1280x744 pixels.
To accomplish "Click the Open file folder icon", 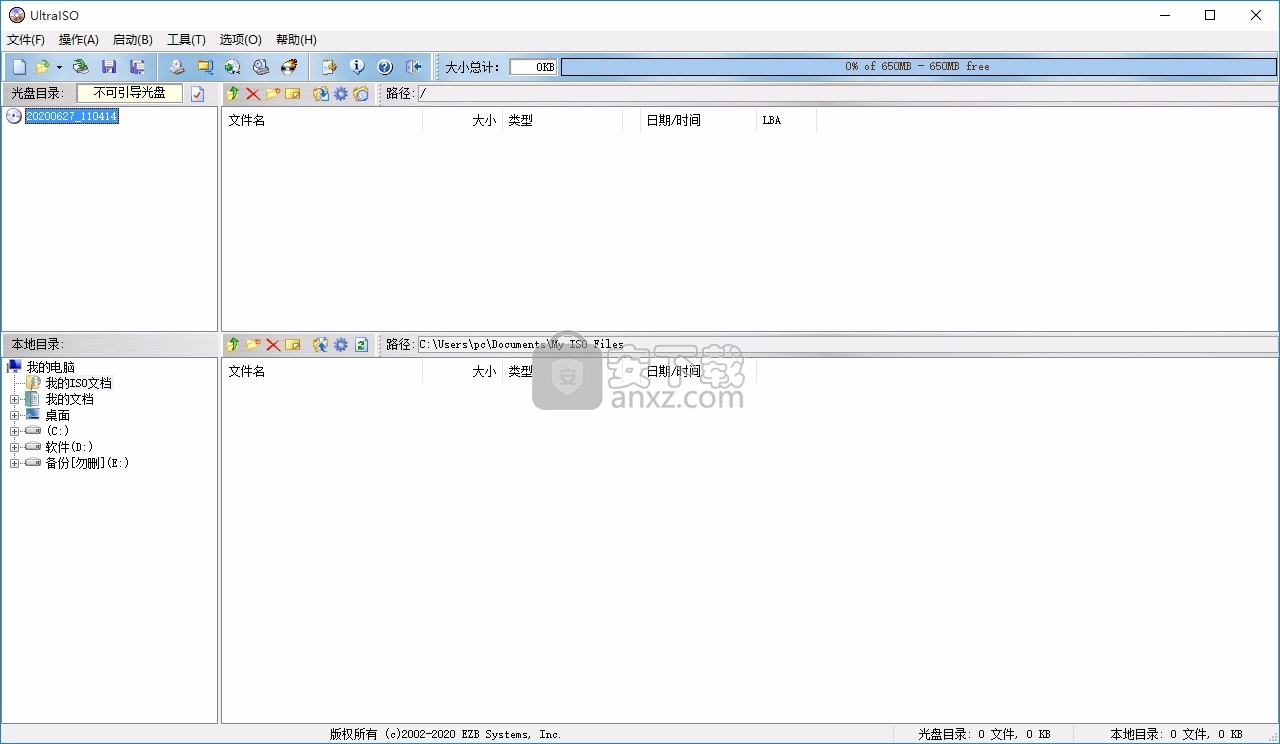I will coord(42,67).
